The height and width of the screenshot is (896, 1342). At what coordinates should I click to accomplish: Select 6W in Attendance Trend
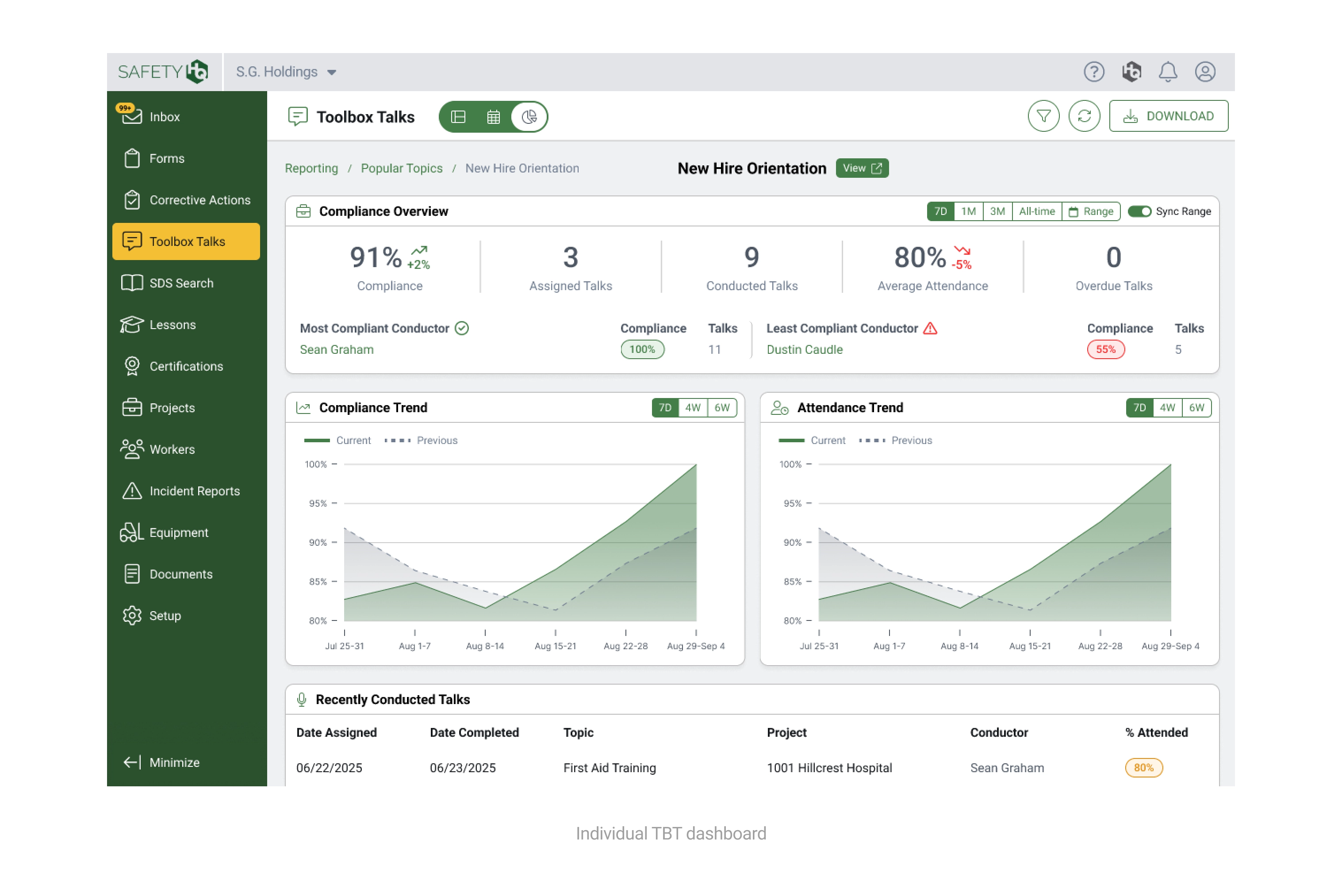[1196, 407]
